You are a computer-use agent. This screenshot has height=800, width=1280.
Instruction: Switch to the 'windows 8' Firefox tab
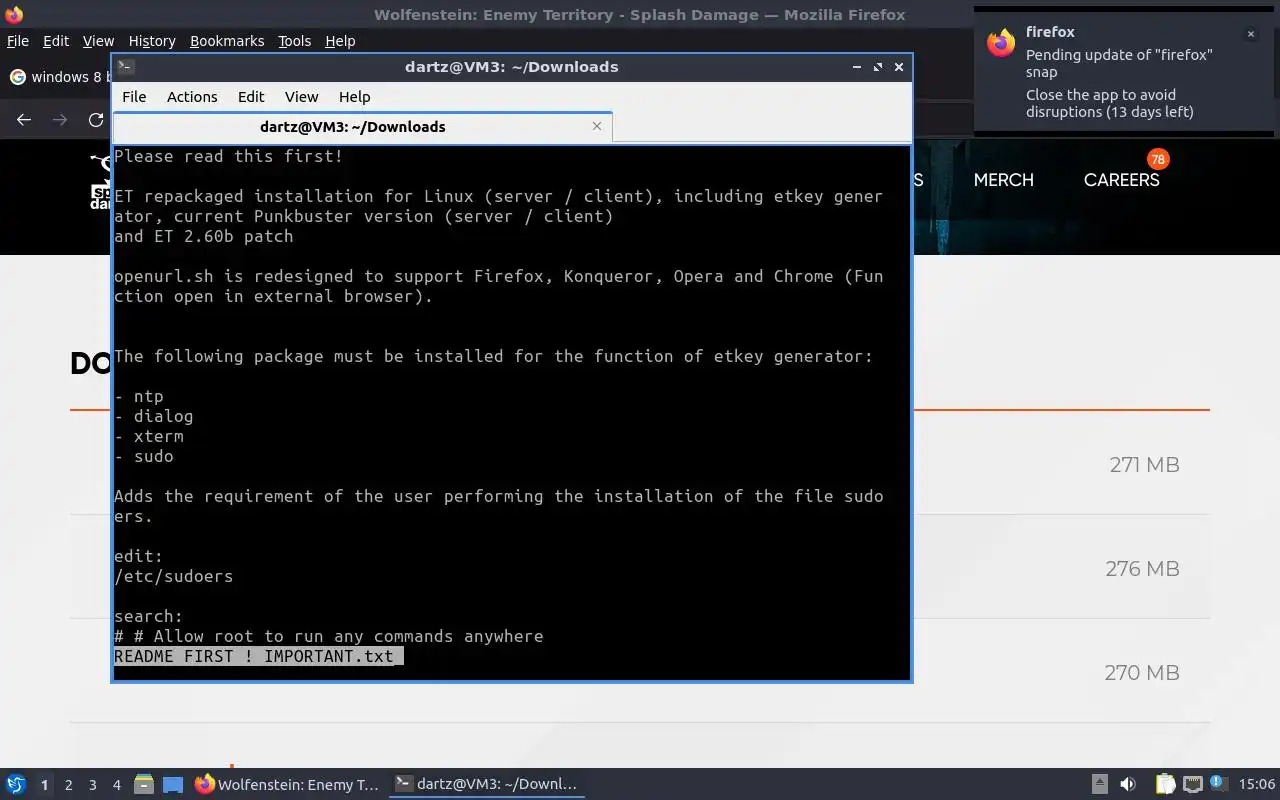58,77
